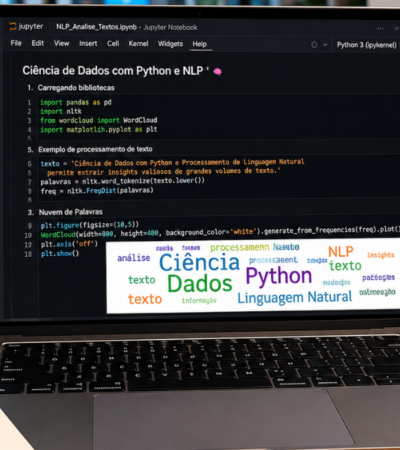Click the 'freq = nltk.FreqDist(palavras)' line
400x450 pixels.
97,191
